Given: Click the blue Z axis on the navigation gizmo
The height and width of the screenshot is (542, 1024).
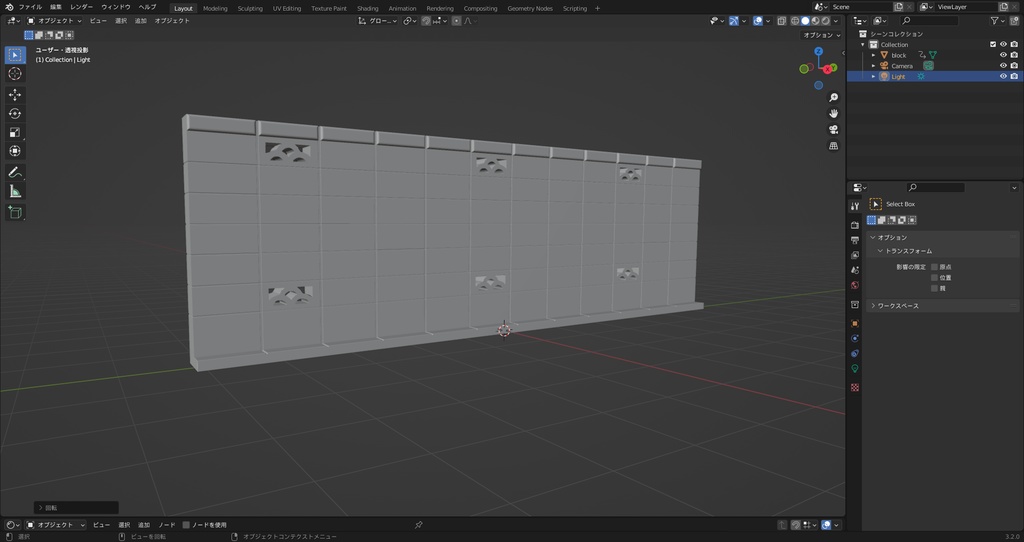Looking at the screenshot, I should point(819,52).
